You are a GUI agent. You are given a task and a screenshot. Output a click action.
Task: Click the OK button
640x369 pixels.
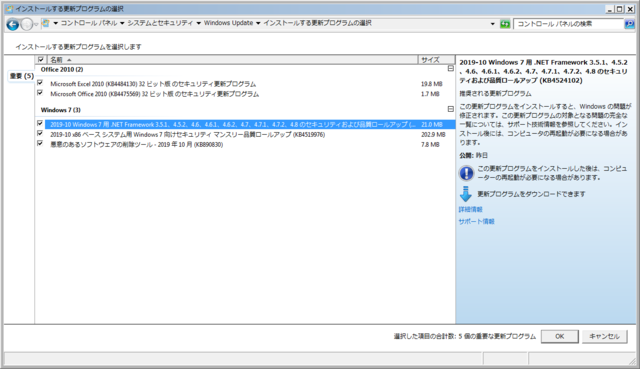tap(560, 336)
